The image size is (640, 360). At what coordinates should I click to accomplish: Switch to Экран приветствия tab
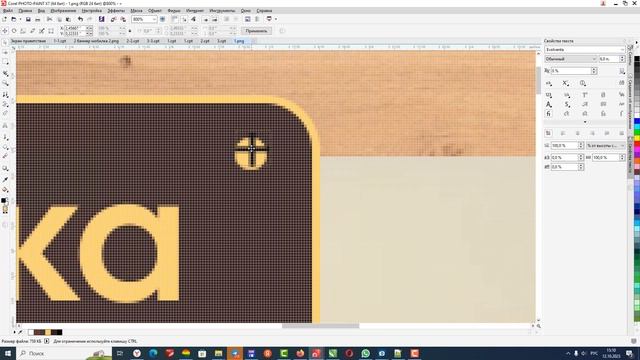(x=28, y=41)
